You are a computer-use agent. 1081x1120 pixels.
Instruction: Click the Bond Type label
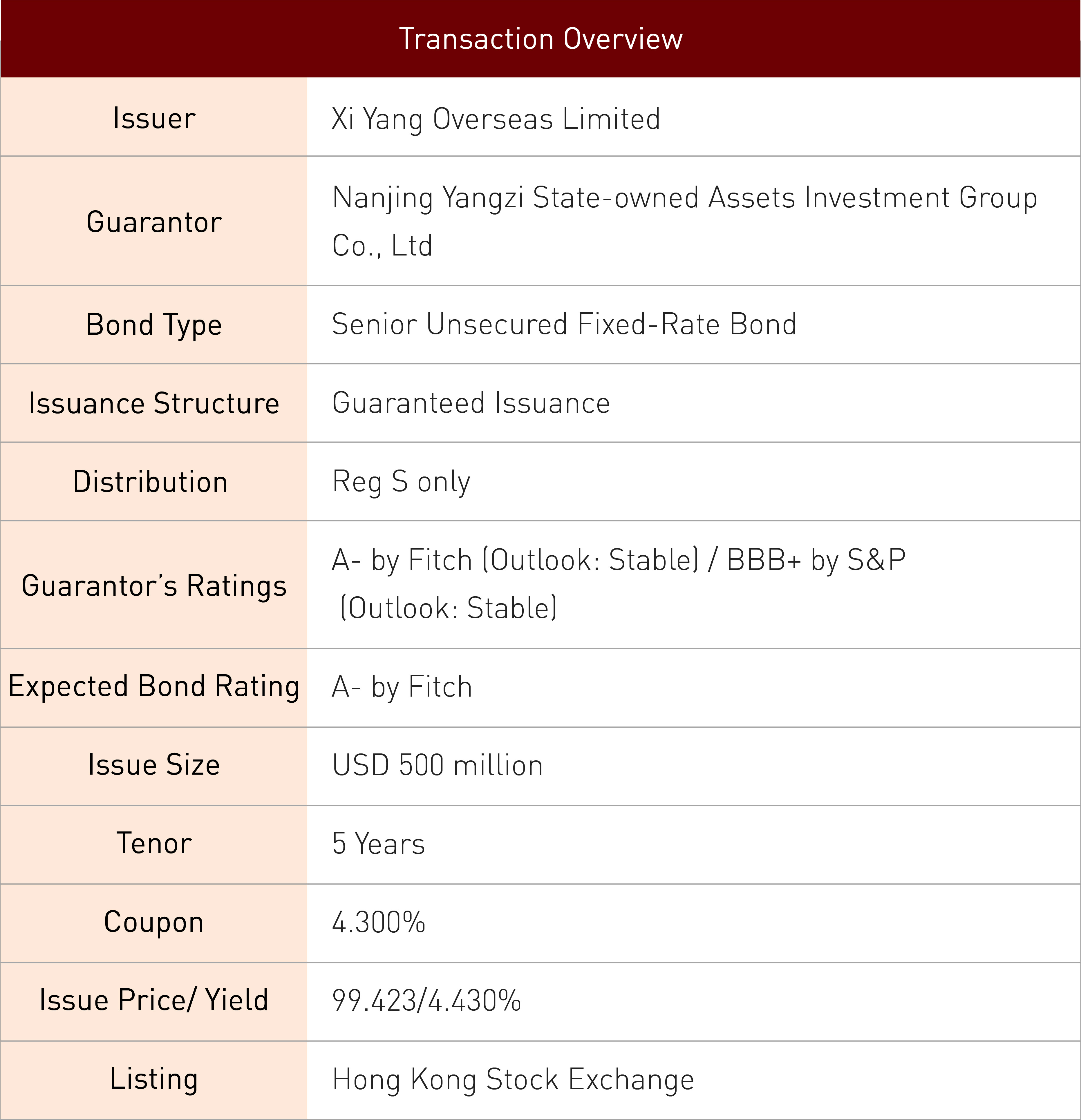coord(154,325)
